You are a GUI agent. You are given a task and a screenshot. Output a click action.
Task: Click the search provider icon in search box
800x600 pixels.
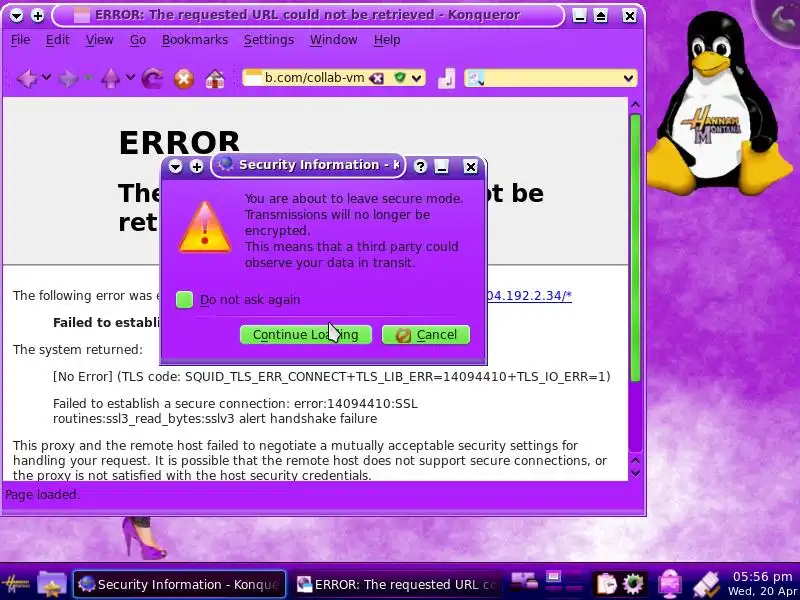coord(476,78)
